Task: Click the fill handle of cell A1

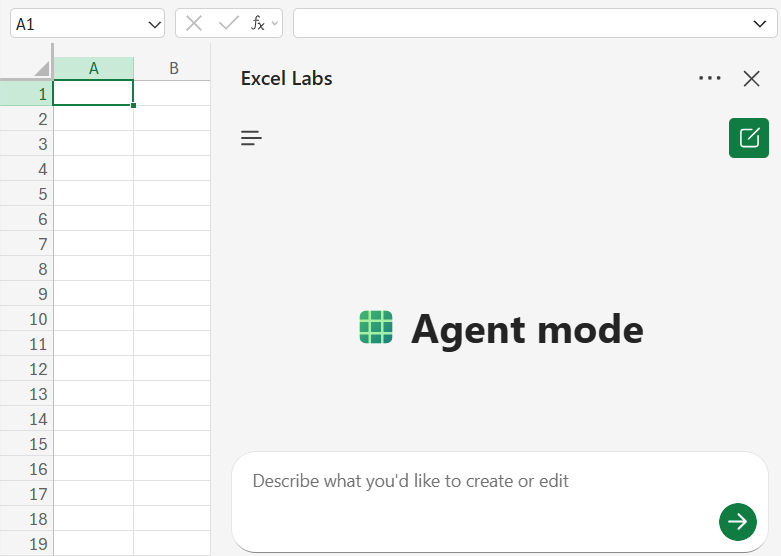Action: coord(133,106)
